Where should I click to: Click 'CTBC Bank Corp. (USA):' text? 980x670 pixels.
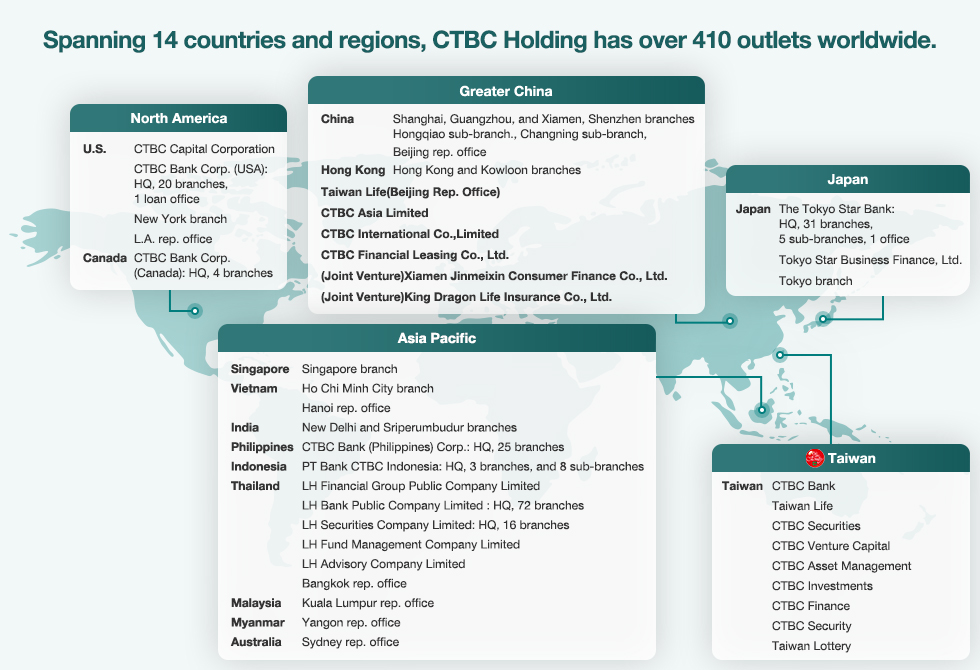(x=200, y=169)
